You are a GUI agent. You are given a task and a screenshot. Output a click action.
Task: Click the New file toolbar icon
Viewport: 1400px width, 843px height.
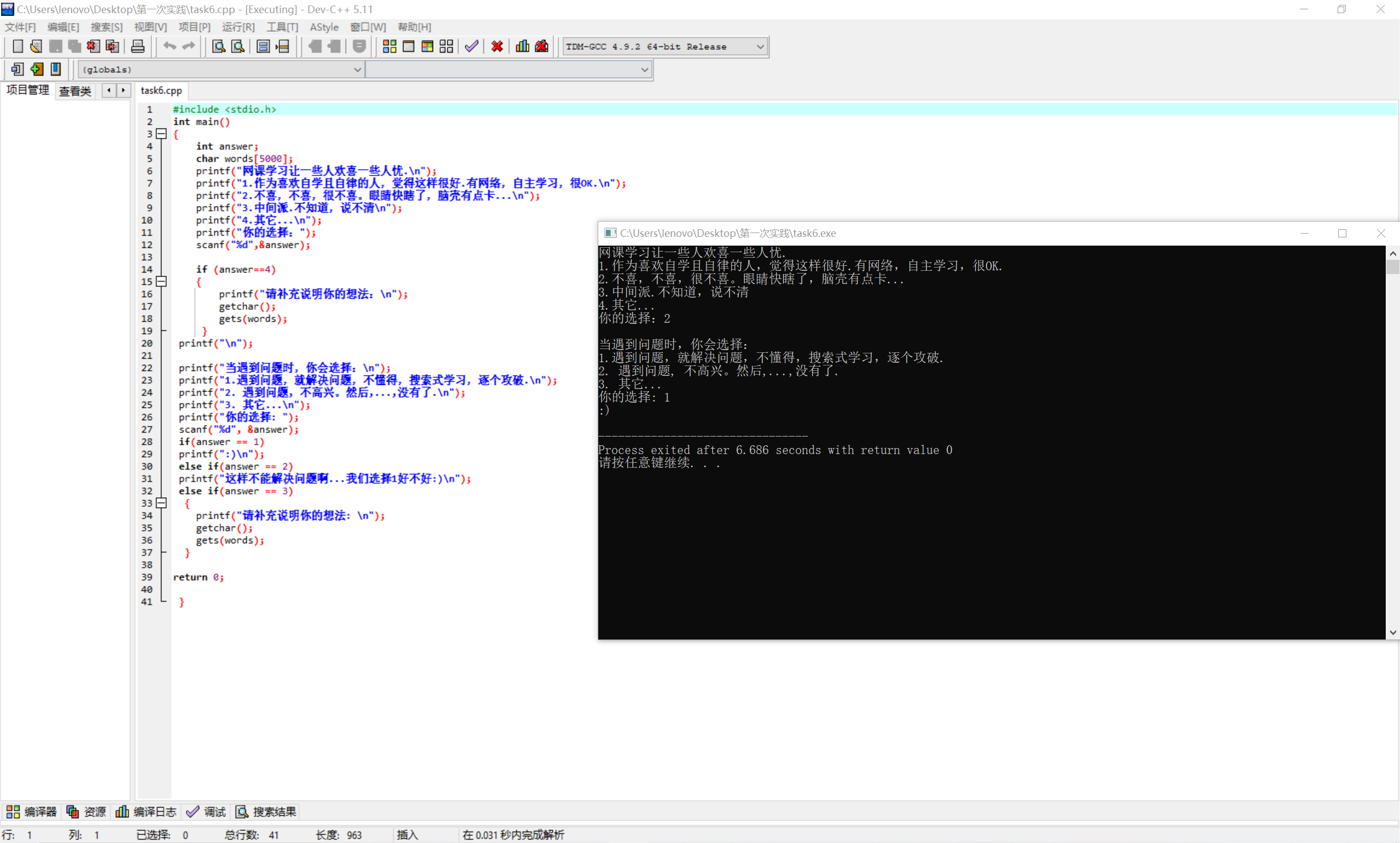(17, 46)
